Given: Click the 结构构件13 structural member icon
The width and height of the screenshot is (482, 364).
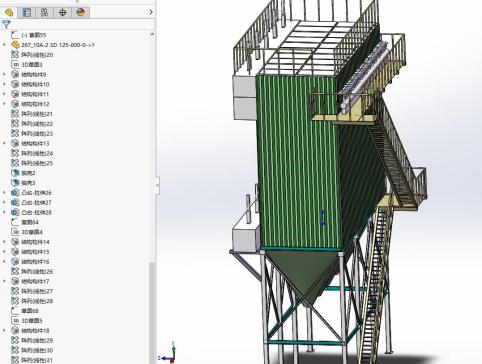Looking at the screenshot, I should [x=15, y=143].
